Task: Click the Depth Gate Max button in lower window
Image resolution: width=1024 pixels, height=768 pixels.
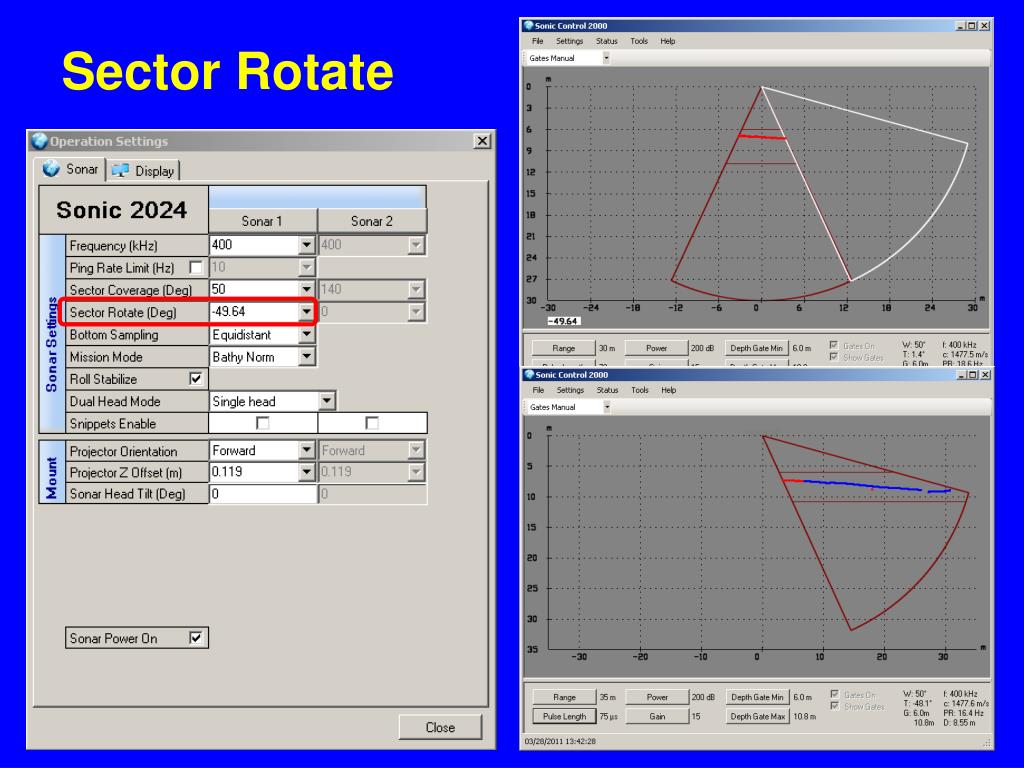Action: click(757, 716)
